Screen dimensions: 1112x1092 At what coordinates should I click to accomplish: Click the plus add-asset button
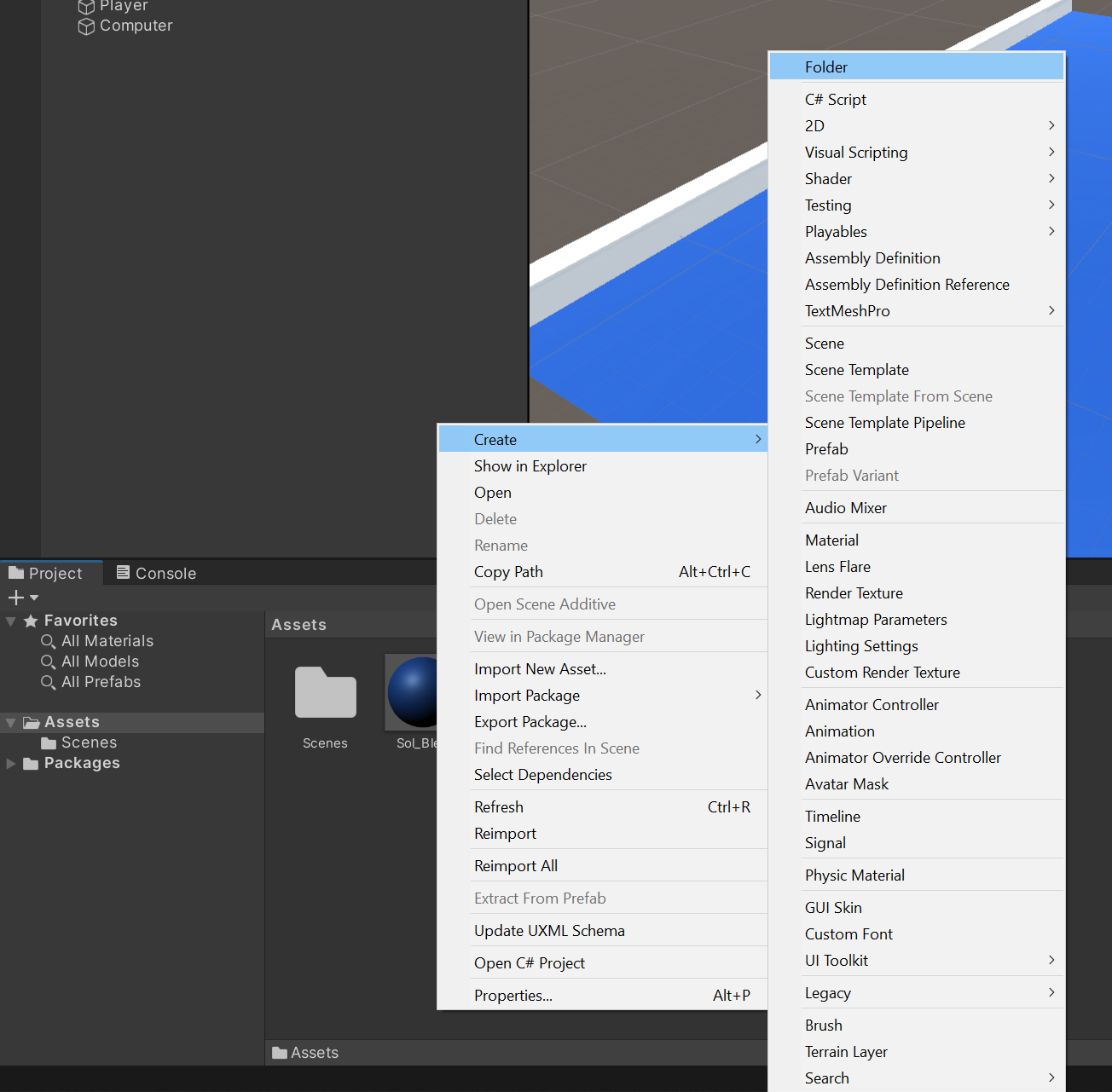click(16, 598)
